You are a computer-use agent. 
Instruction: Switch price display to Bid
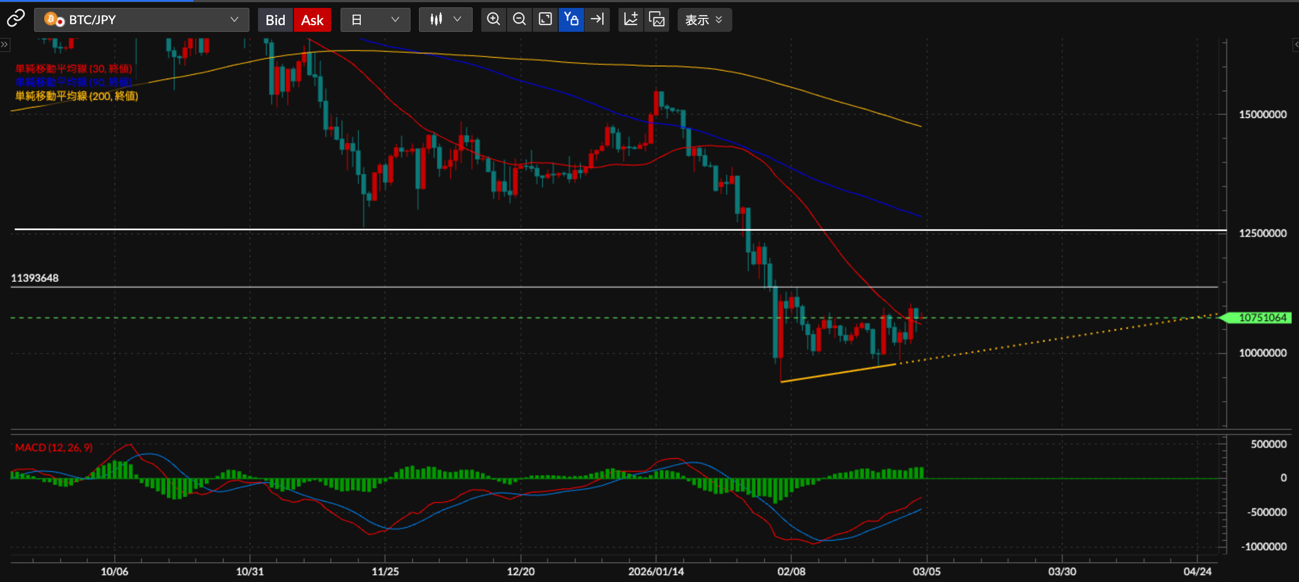[275, 20]
